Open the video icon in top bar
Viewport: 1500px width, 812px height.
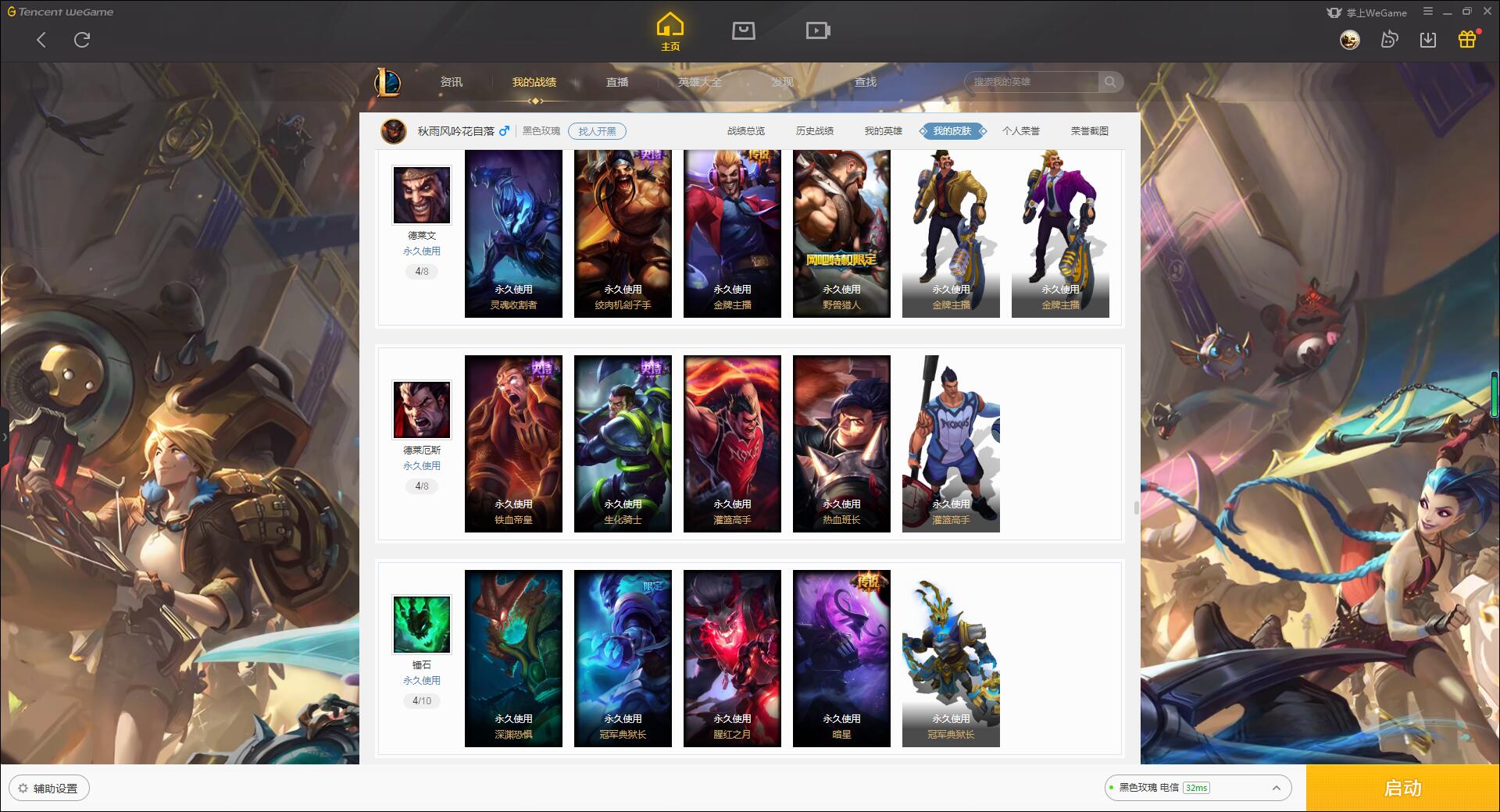(818, 30)
